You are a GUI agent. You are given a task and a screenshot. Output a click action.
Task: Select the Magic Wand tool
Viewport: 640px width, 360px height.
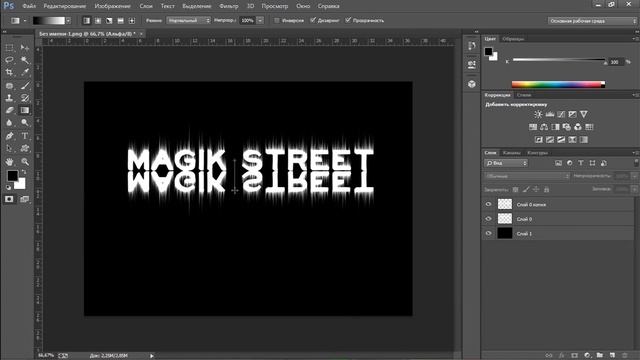pos(24,60)
